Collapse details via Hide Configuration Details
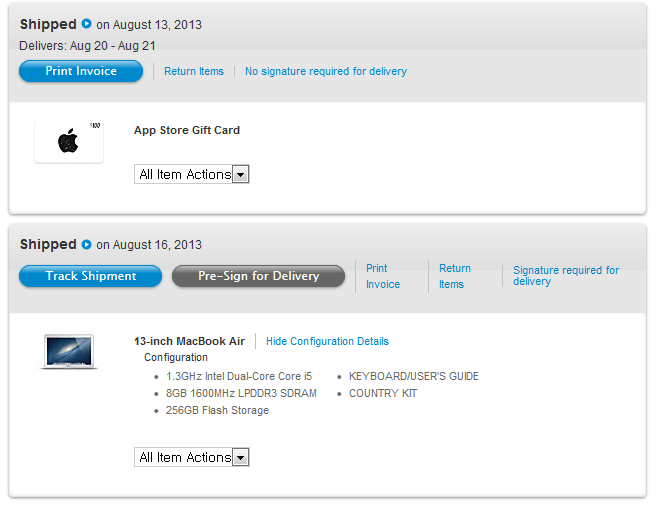 click(x=327, y=341)
